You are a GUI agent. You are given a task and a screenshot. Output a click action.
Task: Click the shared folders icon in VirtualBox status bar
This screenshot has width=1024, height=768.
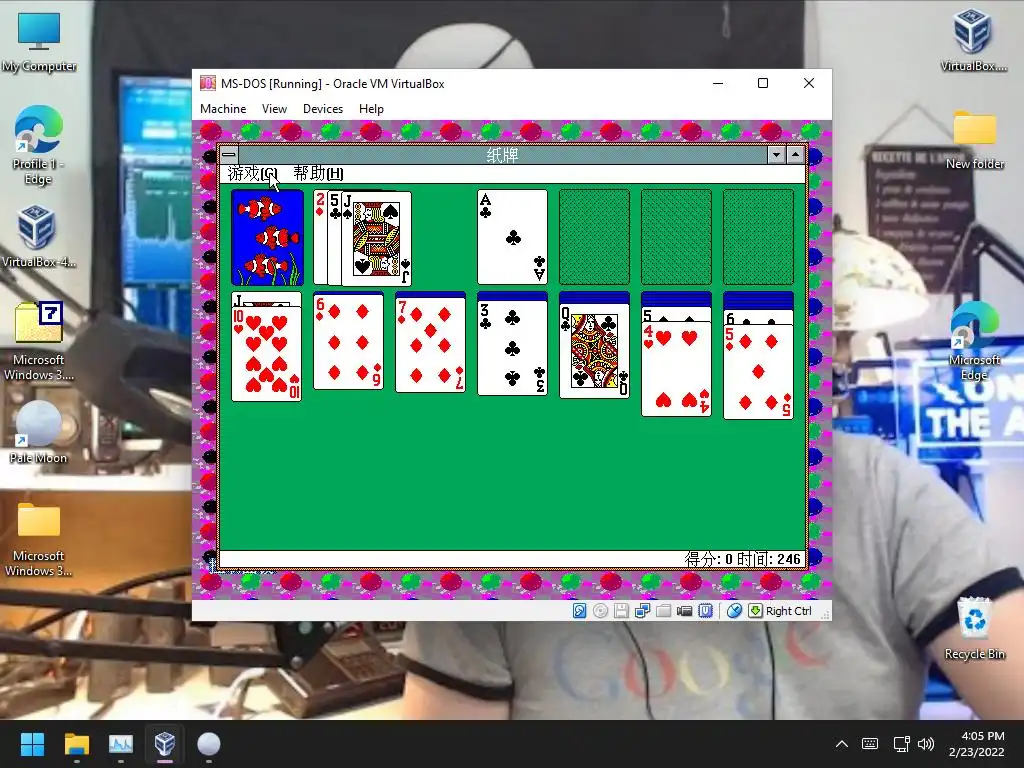pyautogui.click(x=664, y=611)
